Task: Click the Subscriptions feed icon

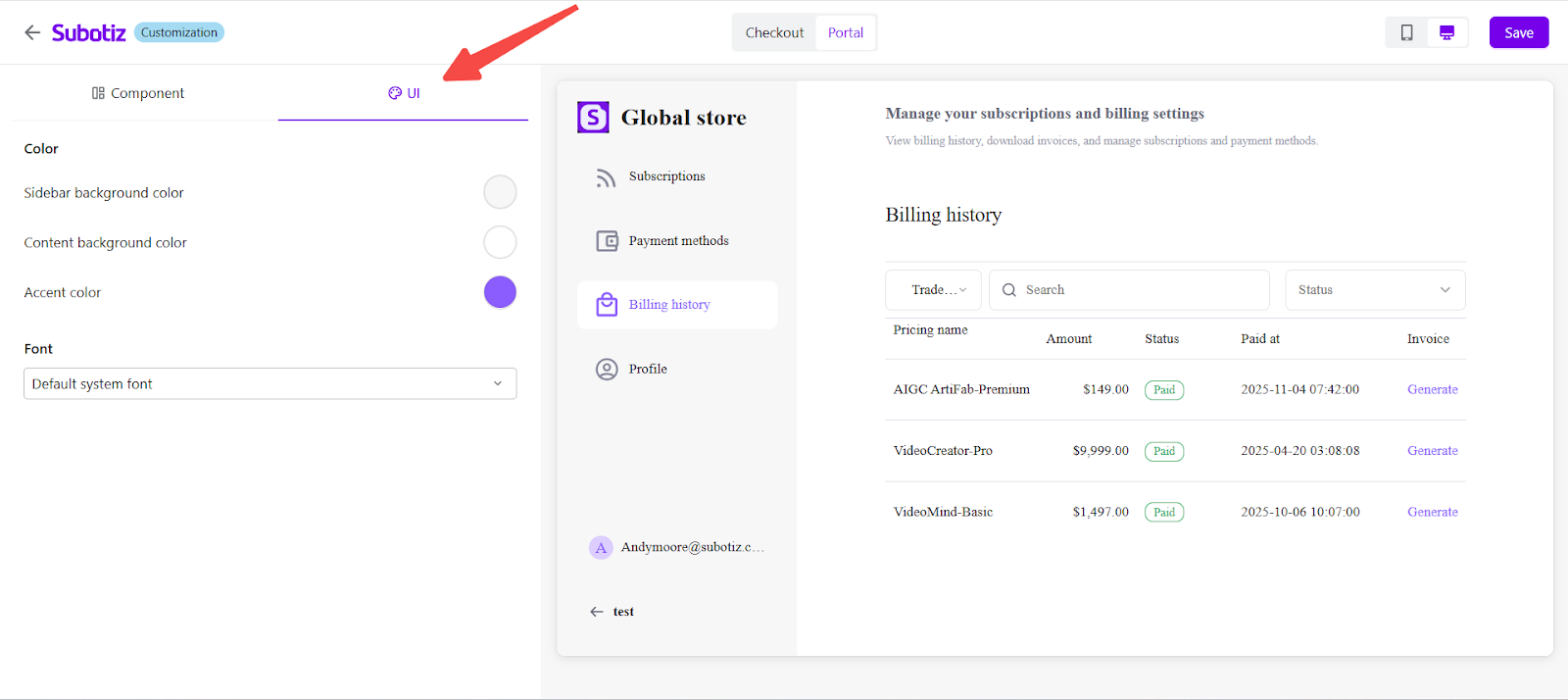Action: pyautogui.click(x=607, y=177)
